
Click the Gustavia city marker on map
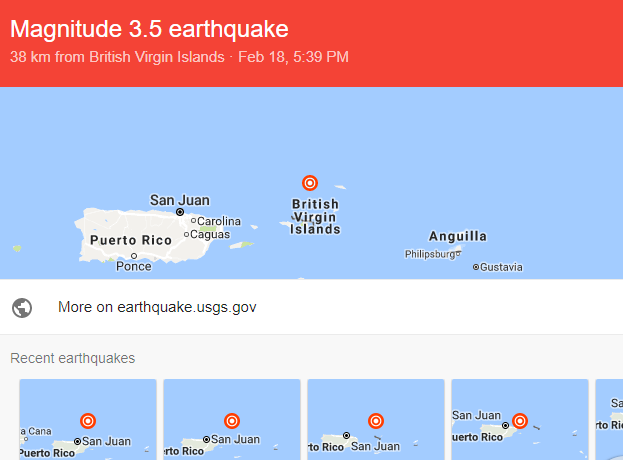pyautogui.click(x=476, y=267)
